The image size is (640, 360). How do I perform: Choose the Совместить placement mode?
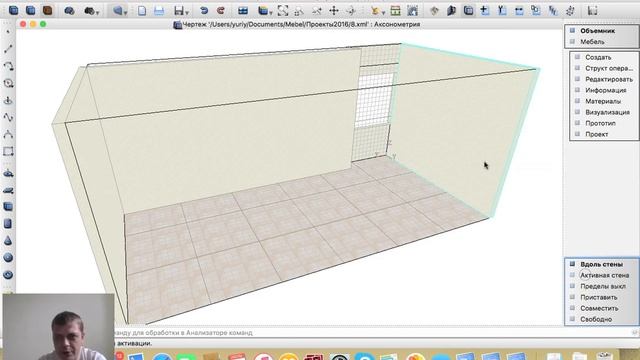click(599, 308)
